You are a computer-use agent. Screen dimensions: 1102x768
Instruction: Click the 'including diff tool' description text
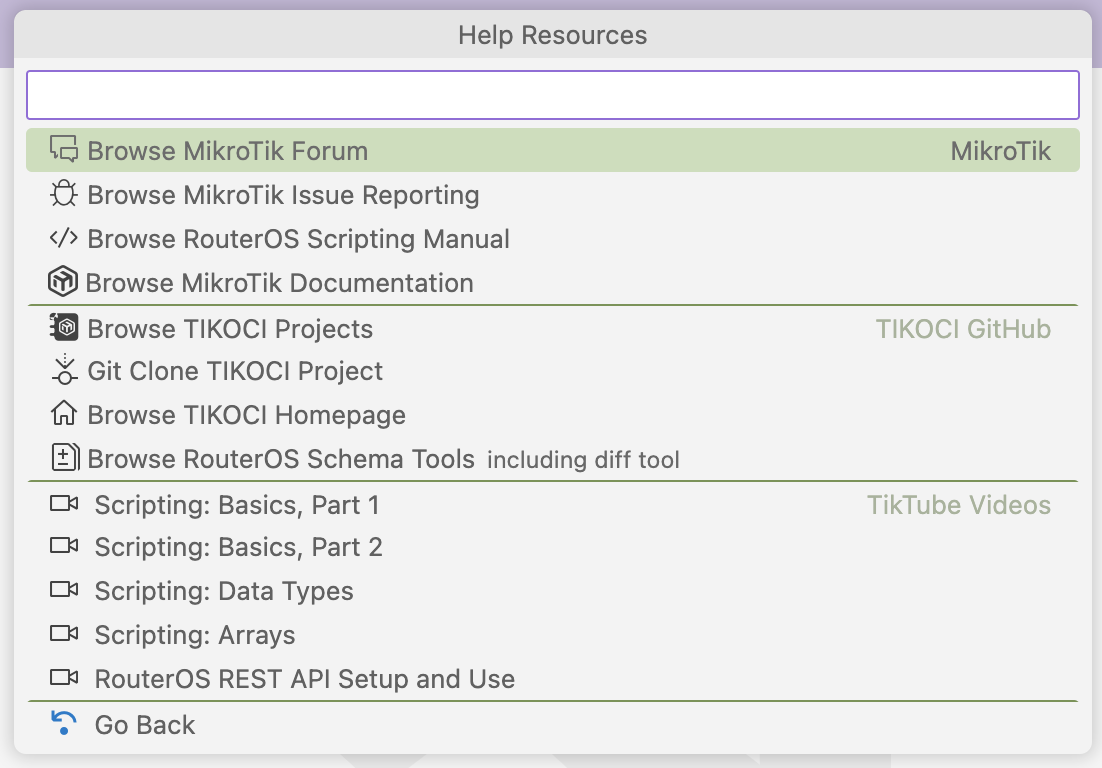tap(583, 460)
